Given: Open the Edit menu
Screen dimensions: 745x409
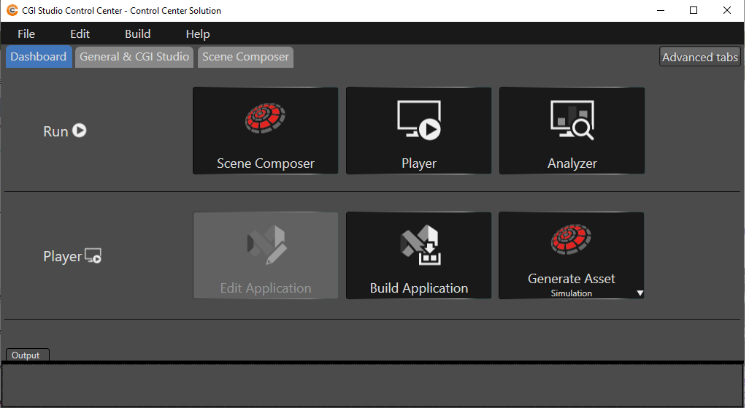Looking at the screenshot, I should [80, 34].
